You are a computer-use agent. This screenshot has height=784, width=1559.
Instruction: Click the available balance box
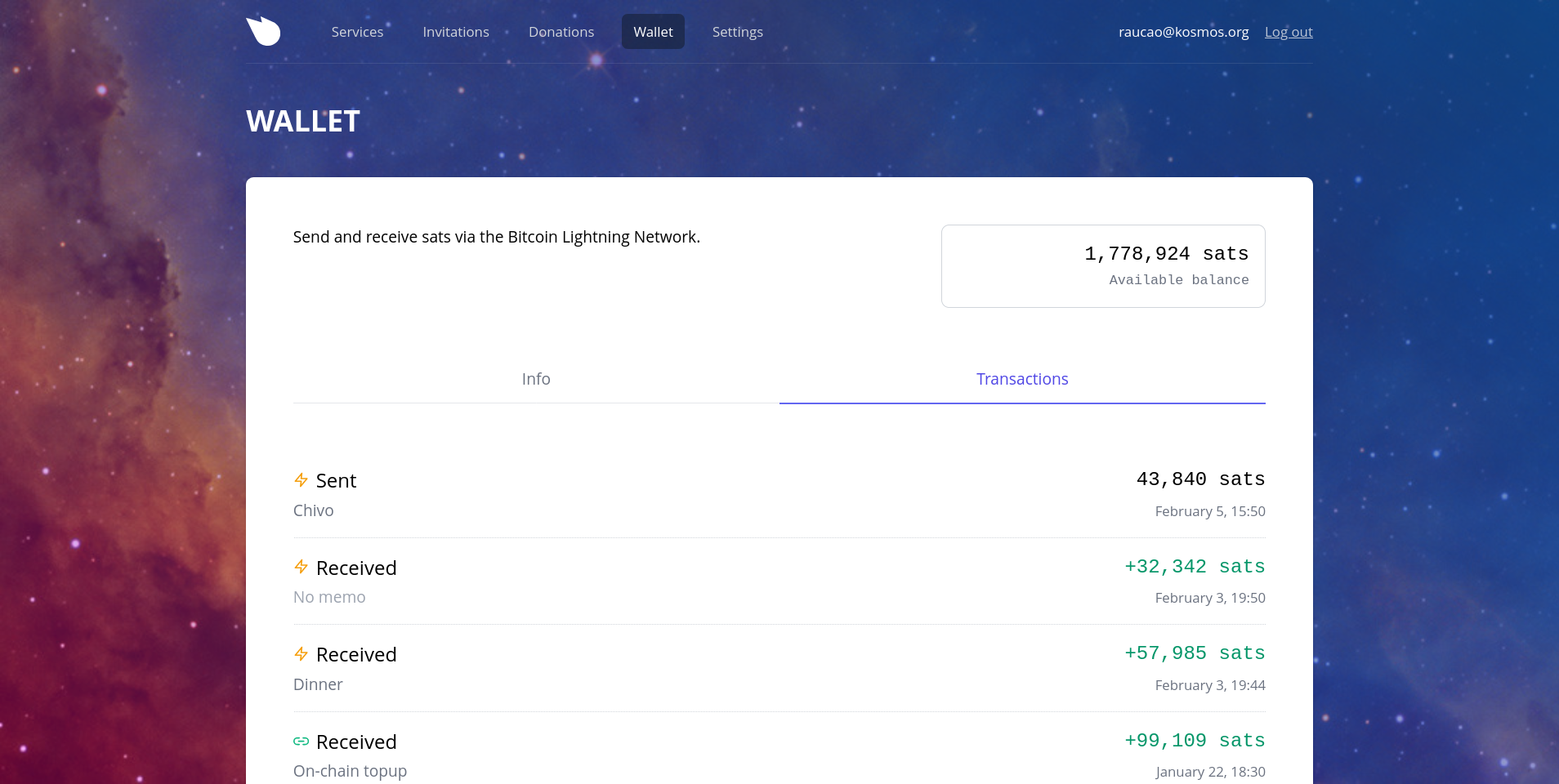(1103, 266)
